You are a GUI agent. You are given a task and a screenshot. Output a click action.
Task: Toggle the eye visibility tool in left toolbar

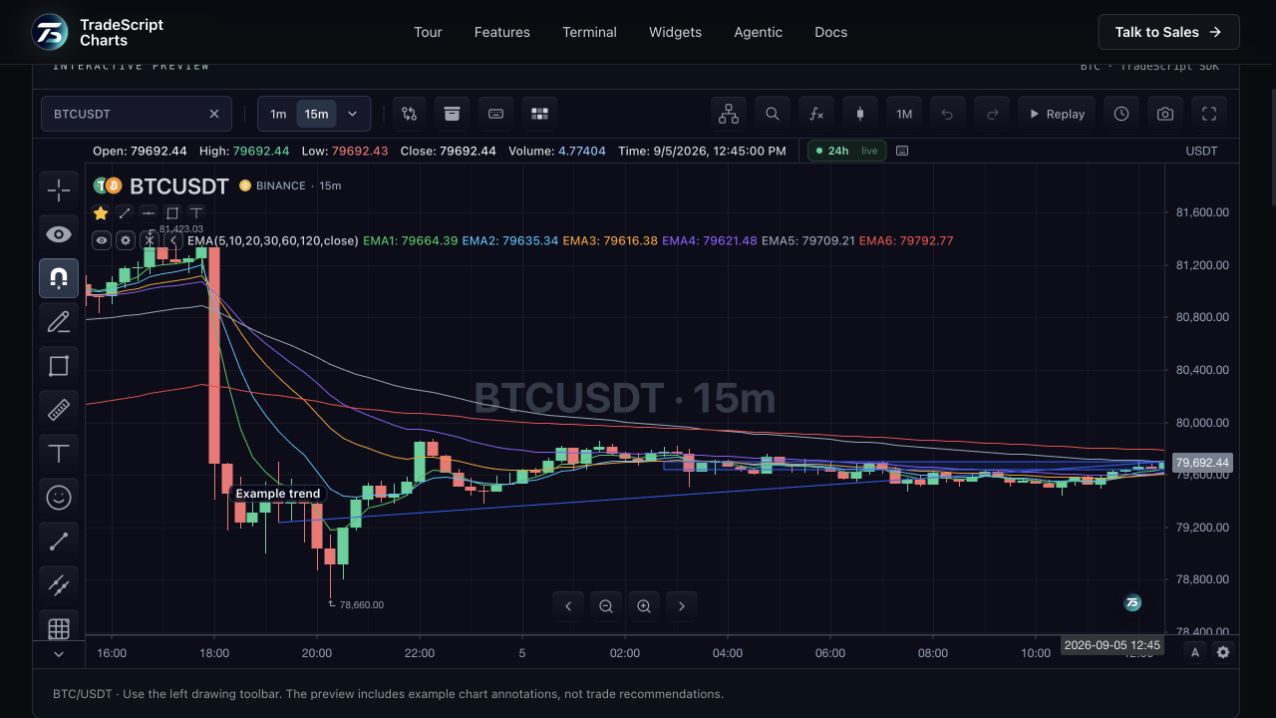(59, 234)
